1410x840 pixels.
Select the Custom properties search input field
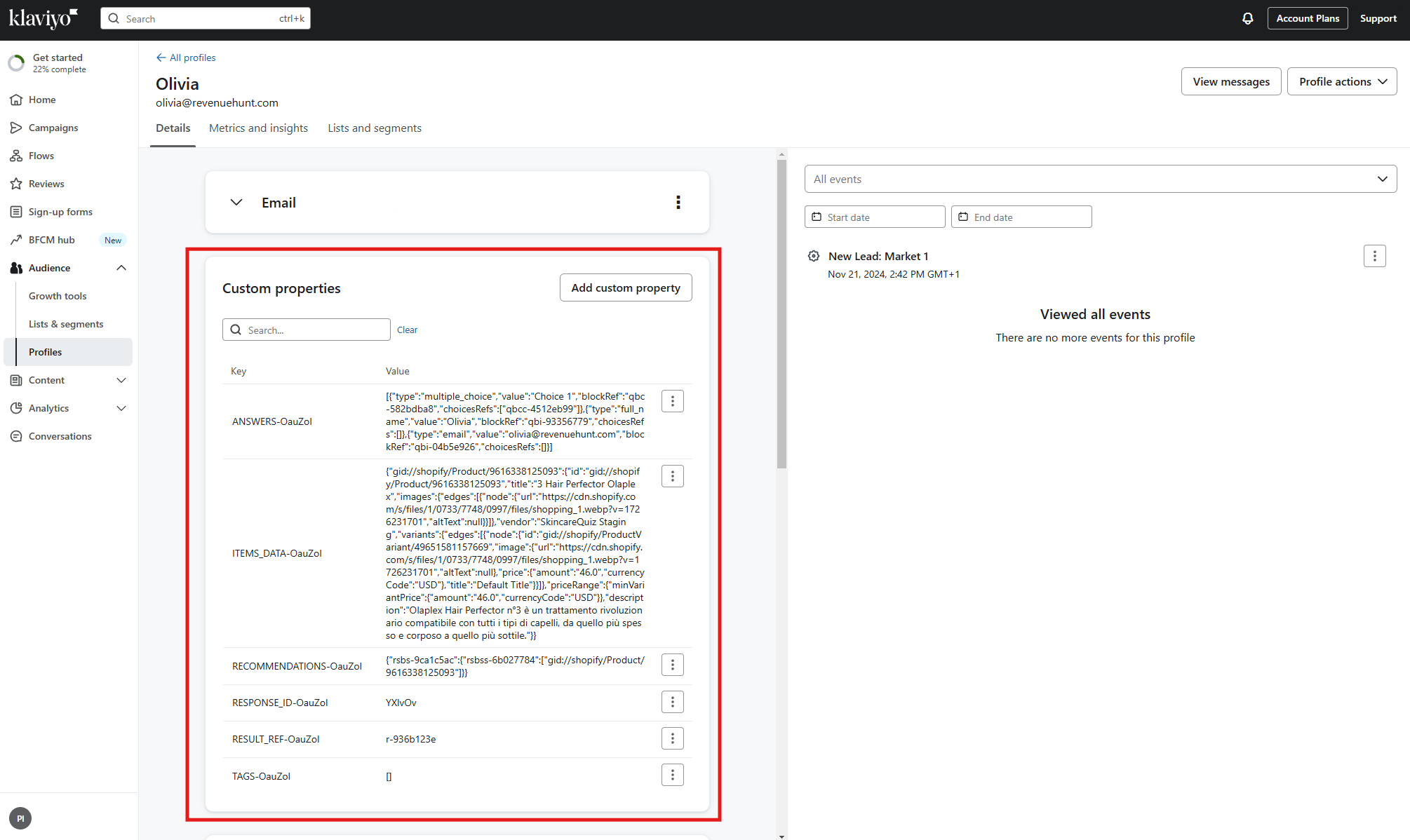pyautogui.click(x=307, y=329)
